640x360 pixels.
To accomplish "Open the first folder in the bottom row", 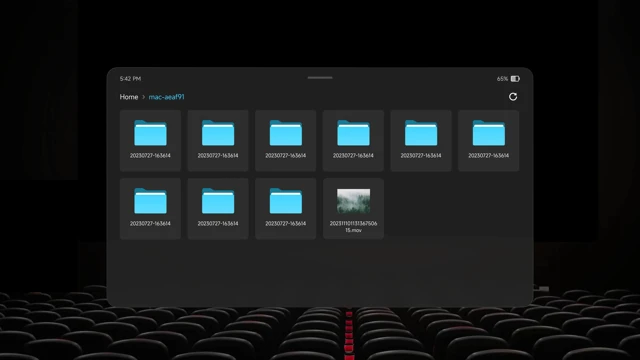I will click(150, 209).
